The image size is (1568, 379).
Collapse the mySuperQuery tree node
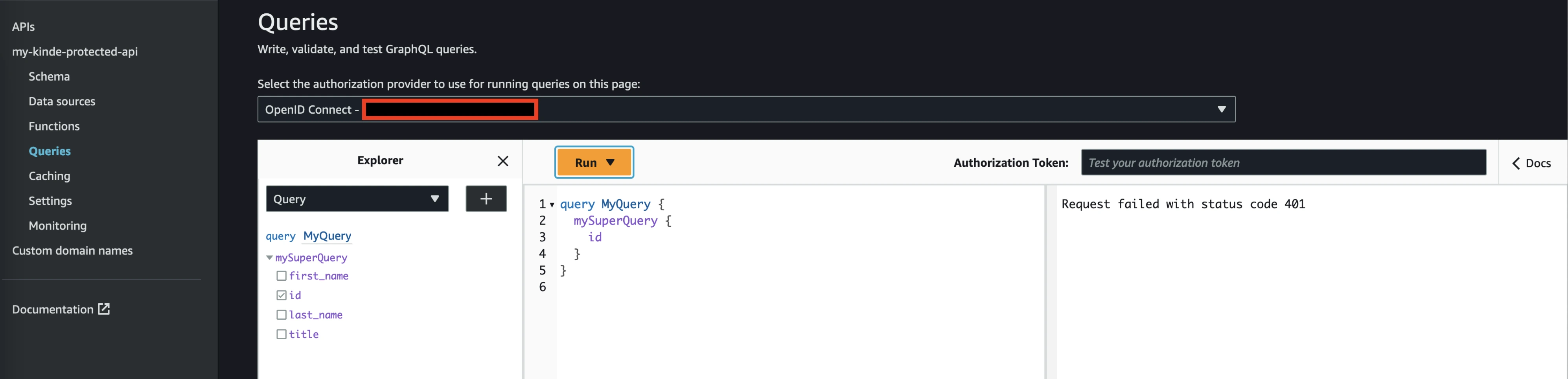pyautogui.click(x=269, y=258)
